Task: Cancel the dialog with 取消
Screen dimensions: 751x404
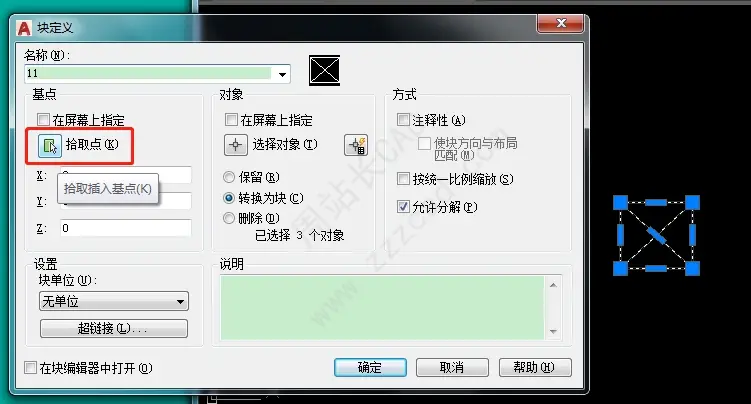Action: pyautogui.click(x=452, y=367)
